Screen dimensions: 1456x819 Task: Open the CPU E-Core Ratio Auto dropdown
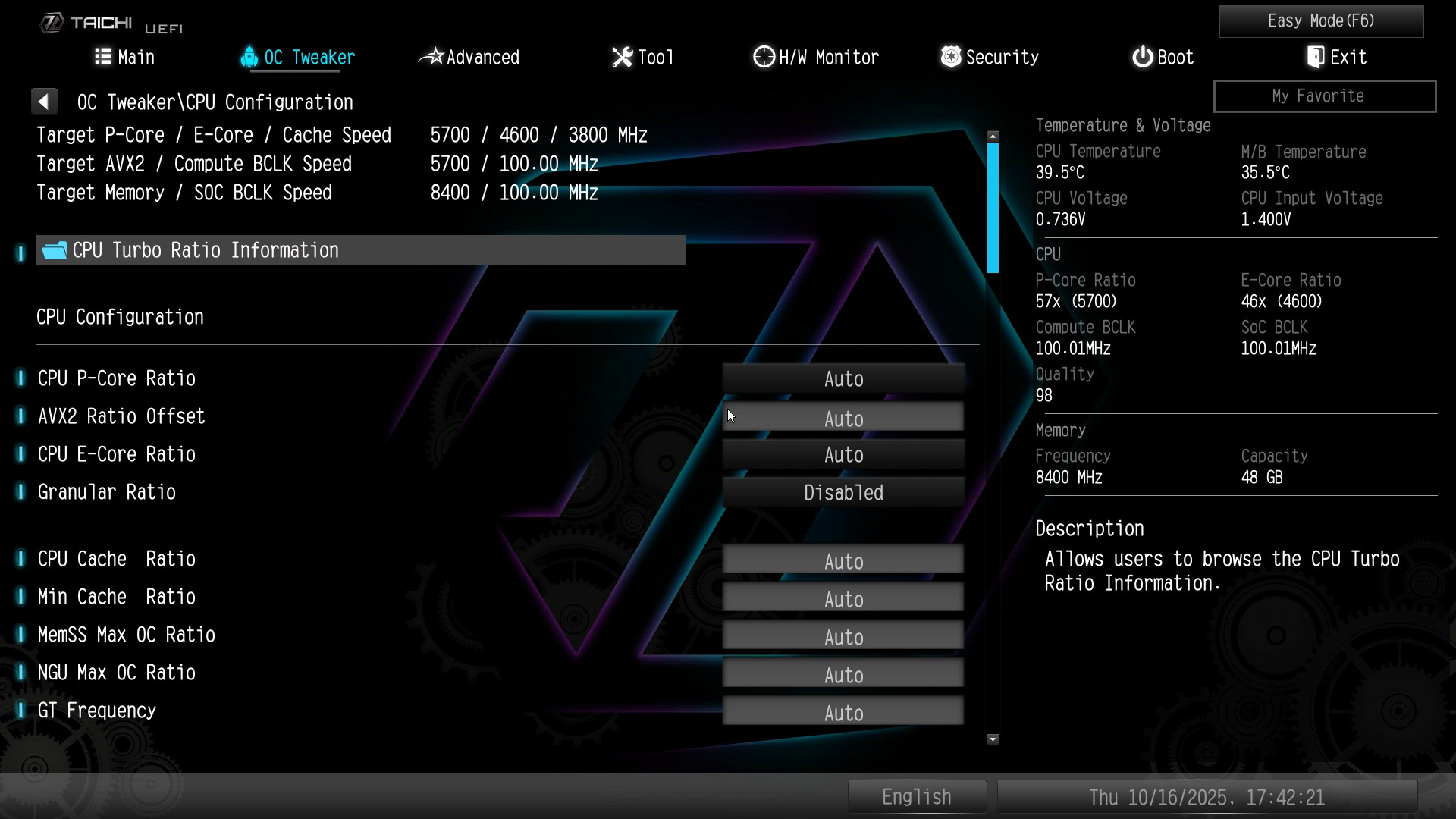click(x=843, y=455)
